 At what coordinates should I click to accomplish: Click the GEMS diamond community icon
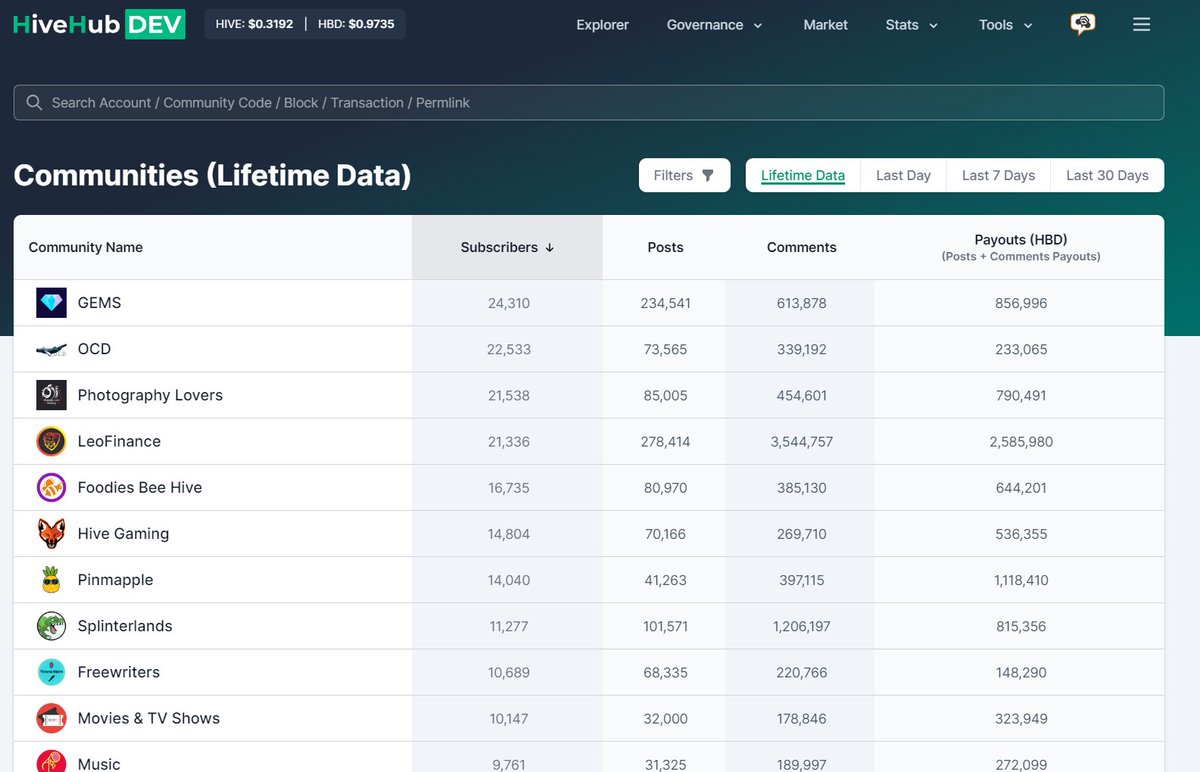pyautogui.click(x=51, y=303)
